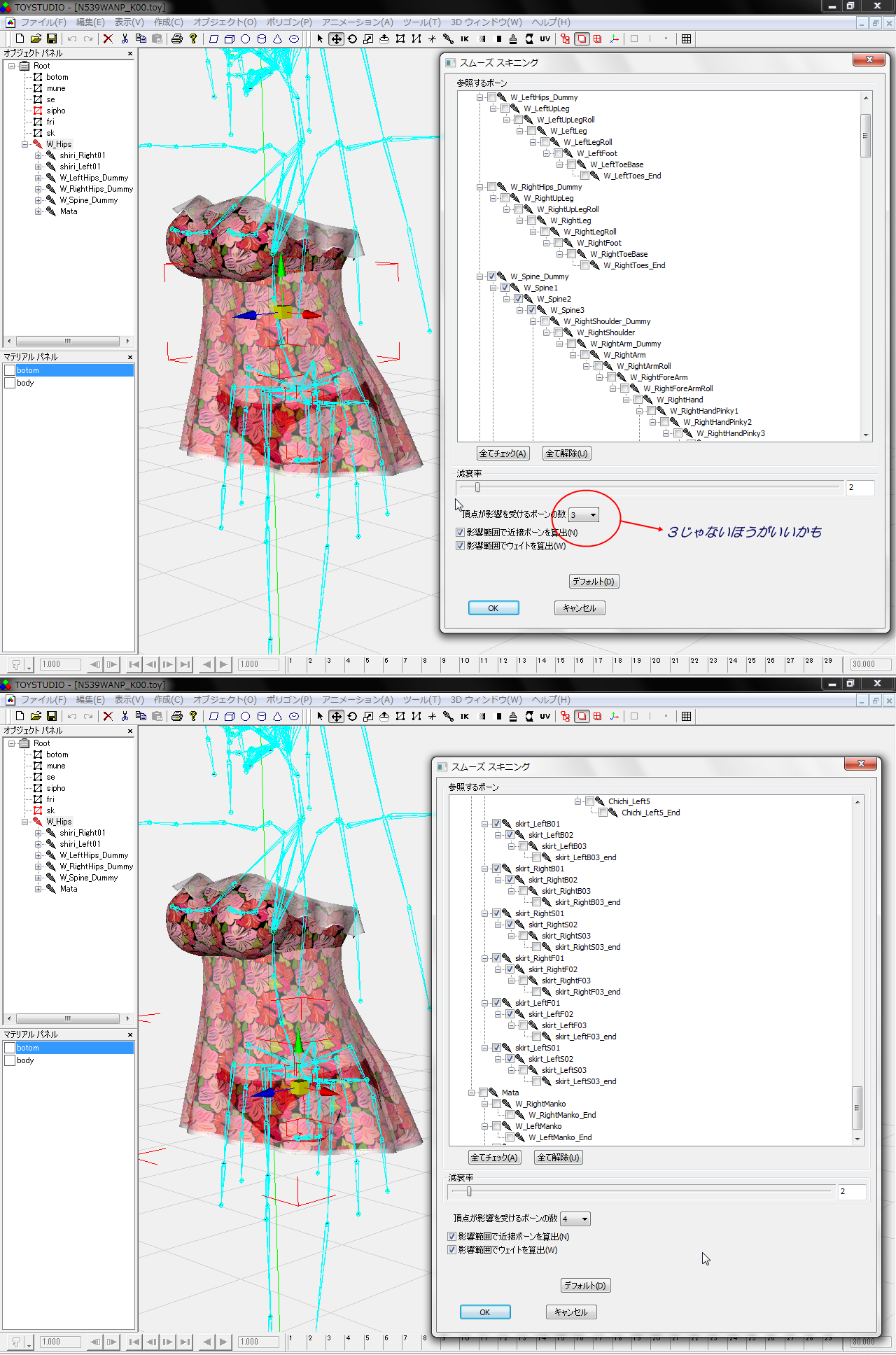Select the body material in the upper material panel
896x1355 pixels.
click(25, 383)
